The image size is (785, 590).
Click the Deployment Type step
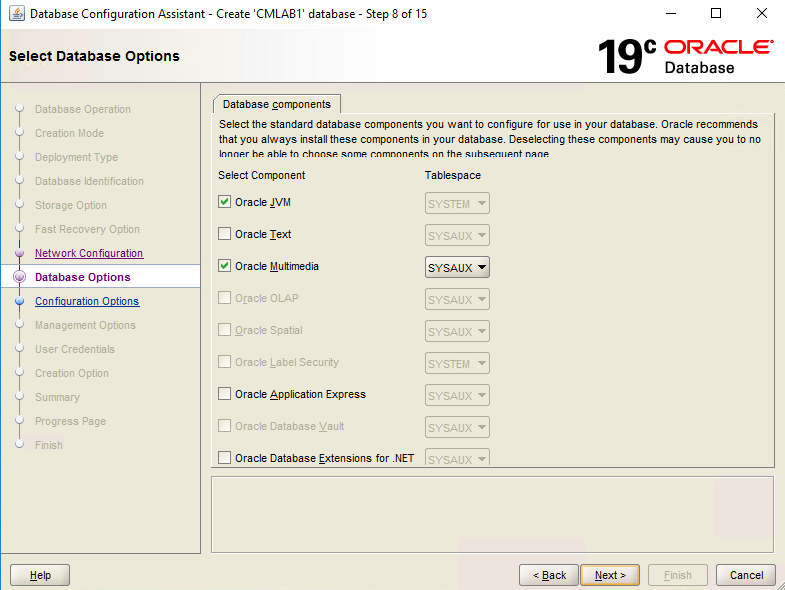[x=77, y=157]
